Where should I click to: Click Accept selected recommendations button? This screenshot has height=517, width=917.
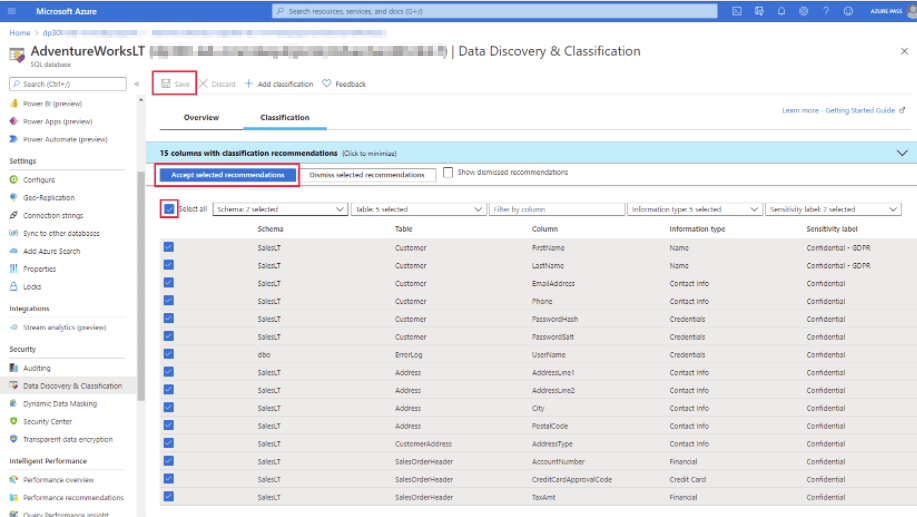(x=229, y=175)
